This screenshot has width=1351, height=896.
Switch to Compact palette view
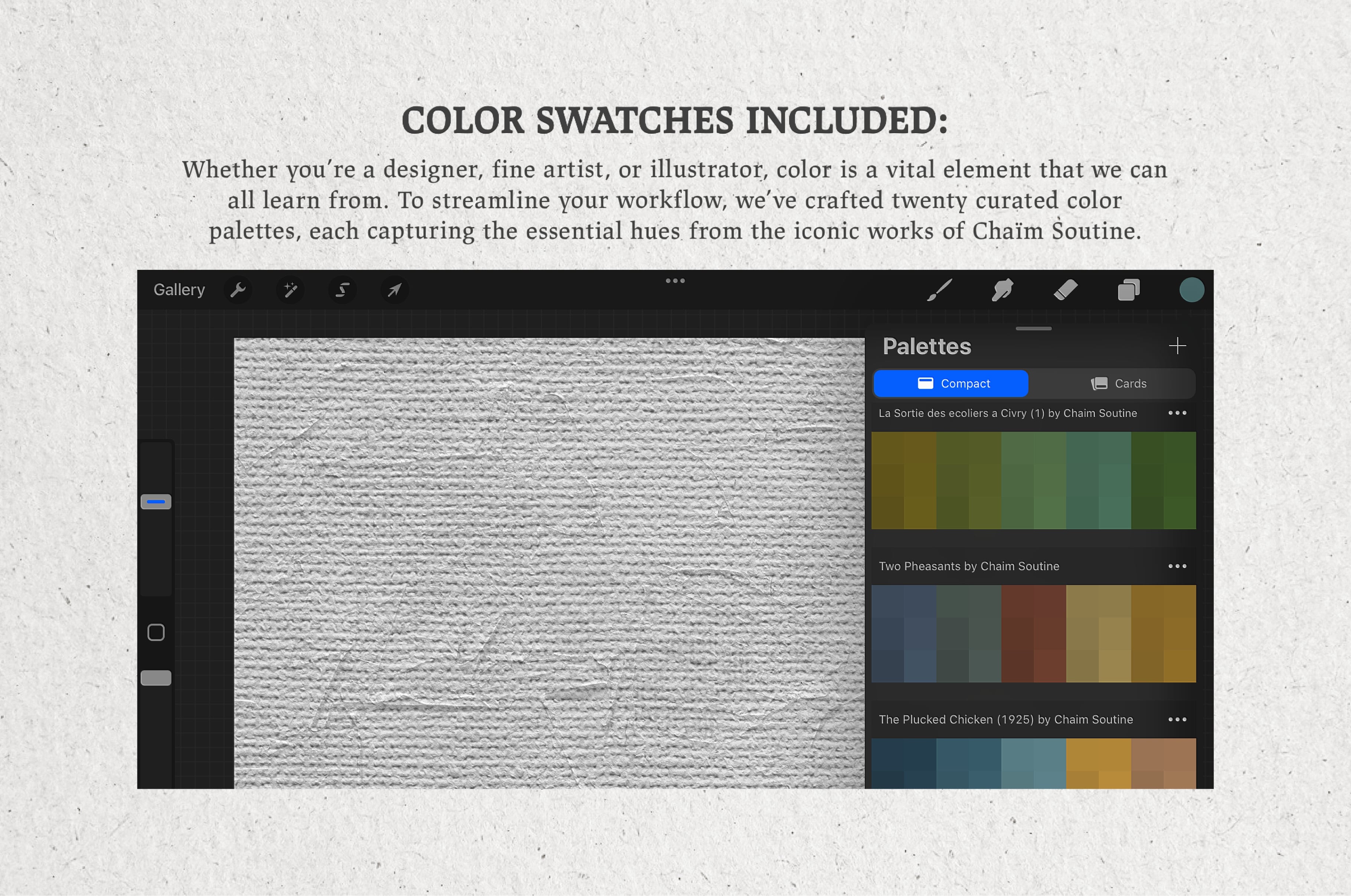click(x=951, y=383)
